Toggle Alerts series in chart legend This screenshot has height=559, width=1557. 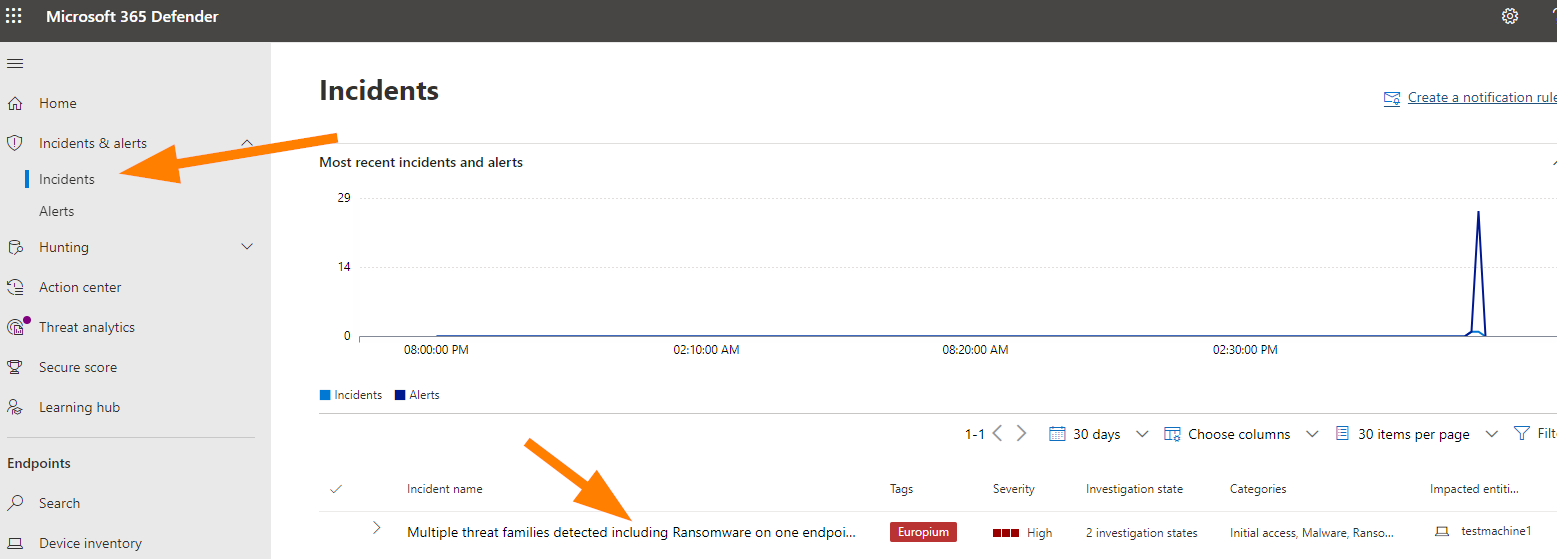[x=417, y=395]
